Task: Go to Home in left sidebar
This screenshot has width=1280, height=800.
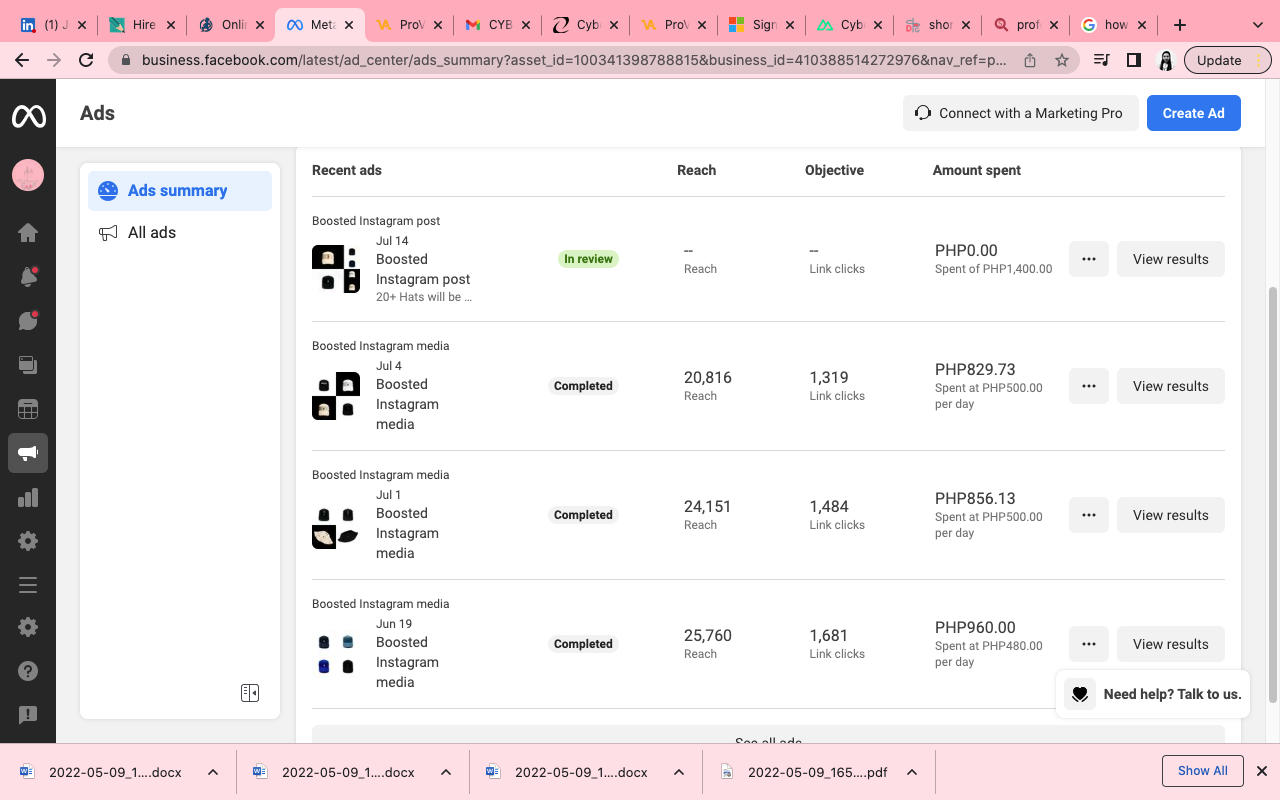Action: (28, 233)
